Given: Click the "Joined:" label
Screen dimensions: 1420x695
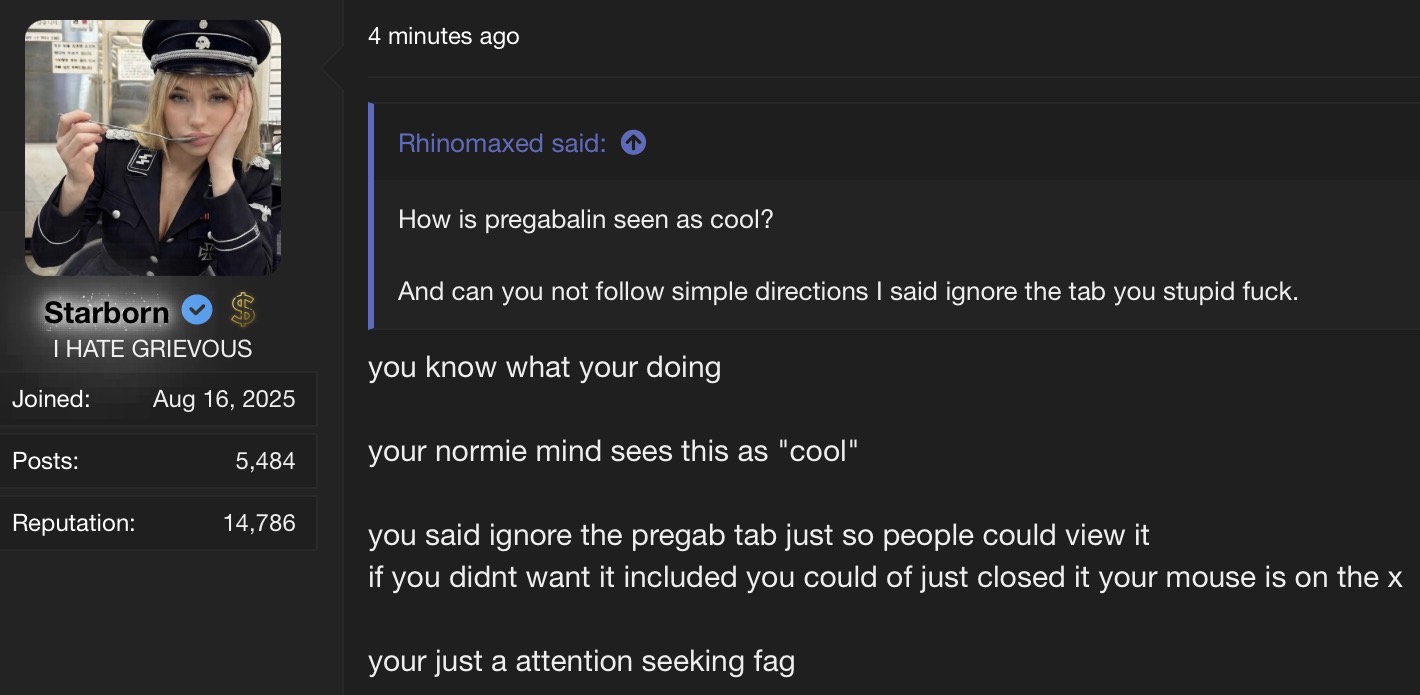Looking at the screenshot, I should (51, 399).
